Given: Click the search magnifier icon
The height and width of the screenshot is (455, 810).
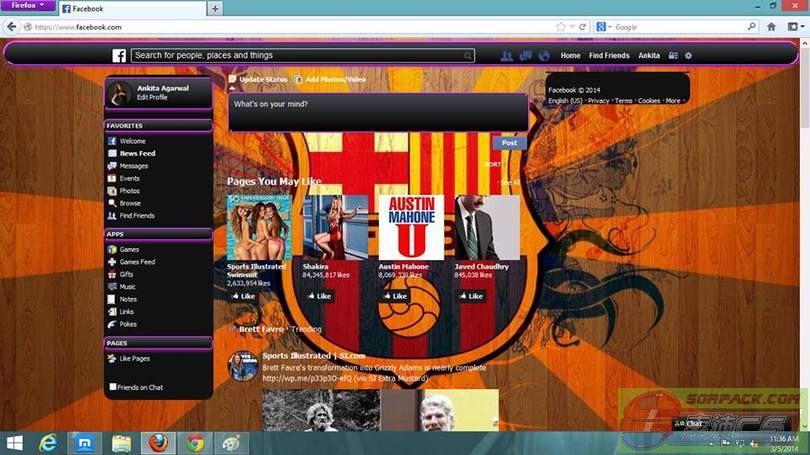Looking at the screenshot, I should [468, 56].
